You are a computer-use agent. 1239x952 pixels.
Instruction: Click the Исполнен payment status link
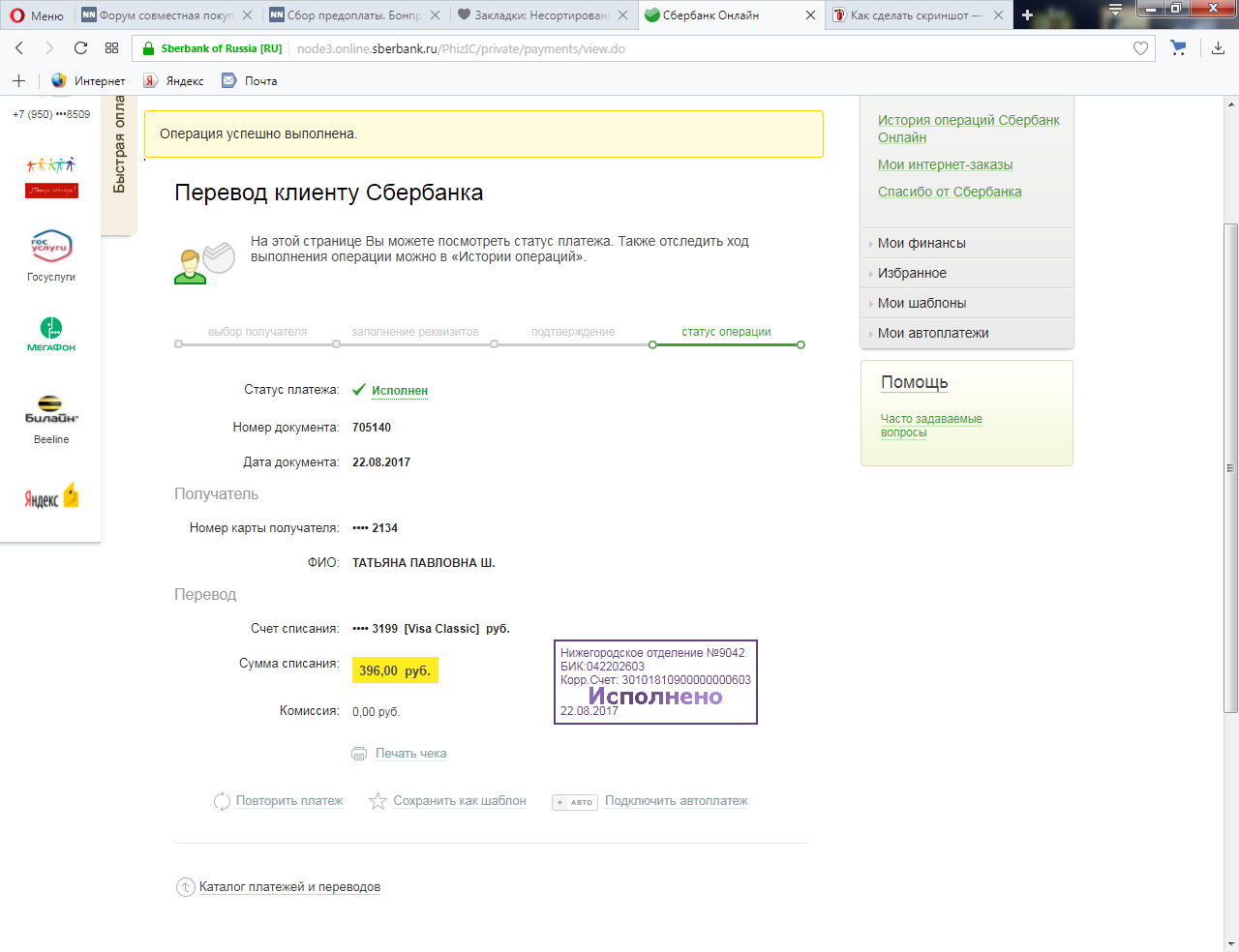(400, 391)
